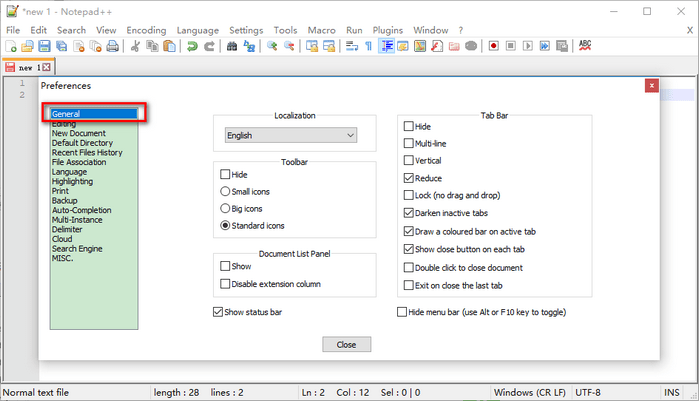
Task: Toggle the Word Wrap toolbar icon
Action: pos(352,46)
